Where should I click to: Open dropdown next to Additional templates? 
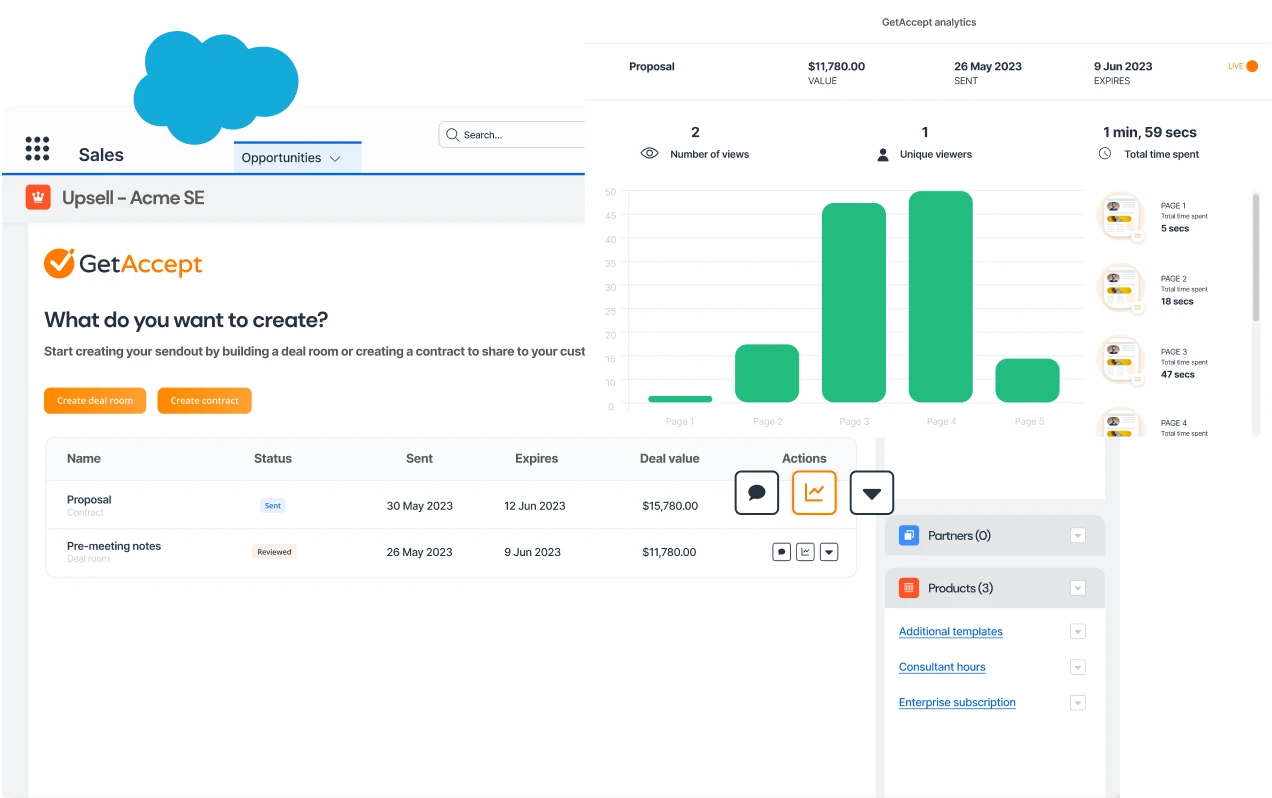1078,631
